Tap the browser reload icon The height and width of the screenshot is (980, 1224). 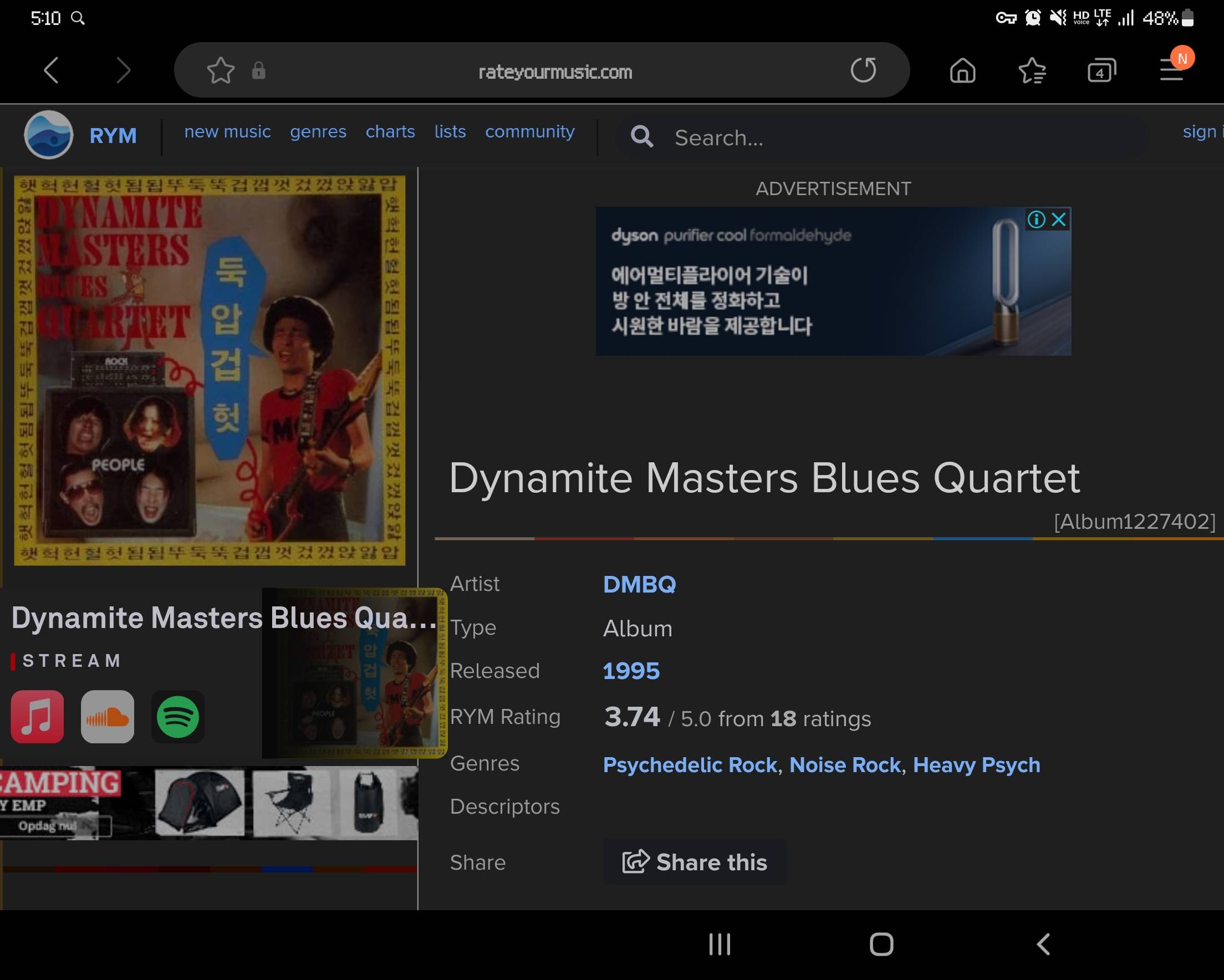click(863, 70)
